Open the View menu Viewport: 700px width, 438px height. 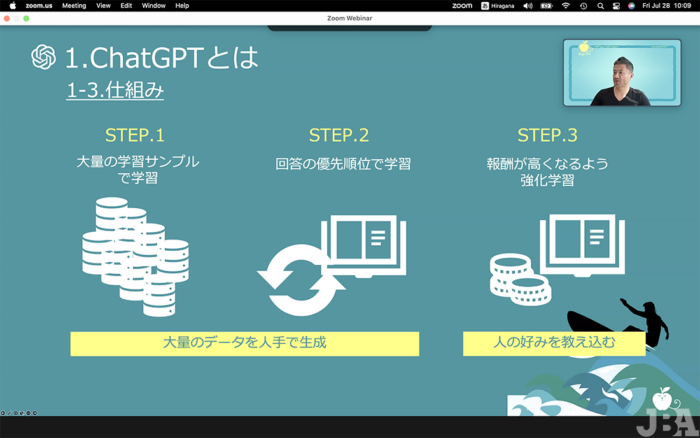pos(103,6)
